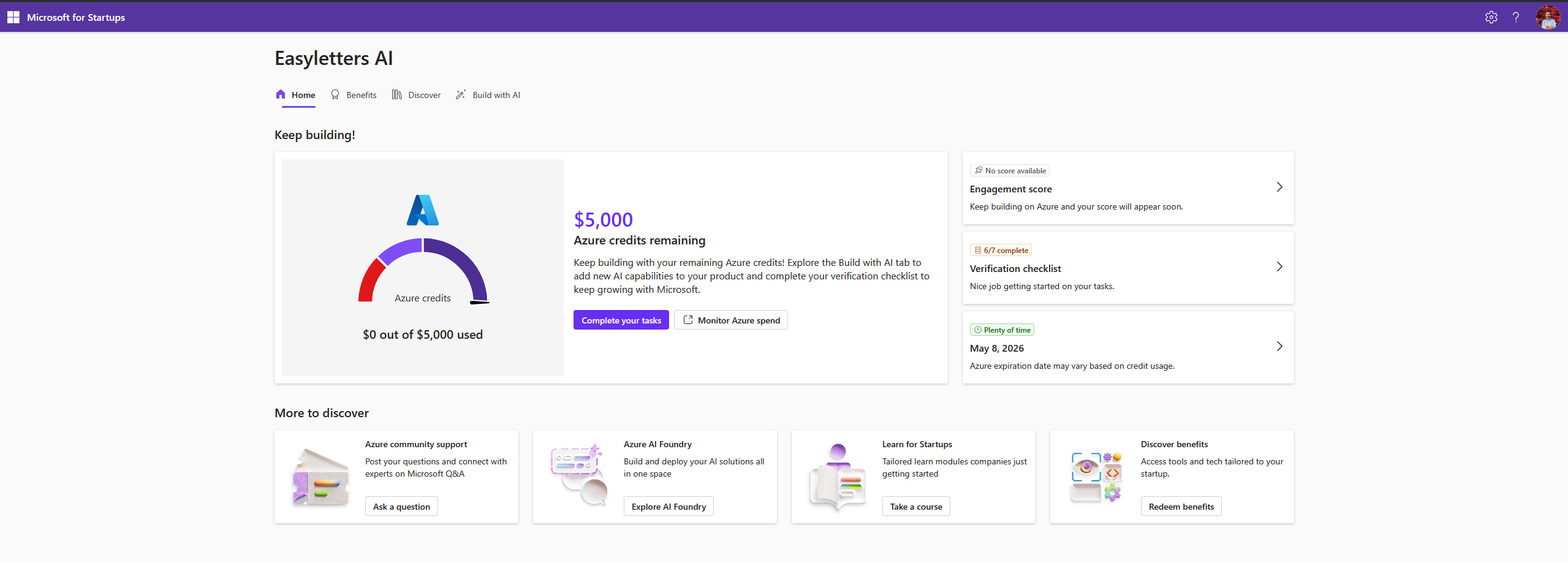Viewport: 1568px width, 563px height.
Task: Click the Verification checklist heading
Action: pyautogui.click(x=1015, y=269)
